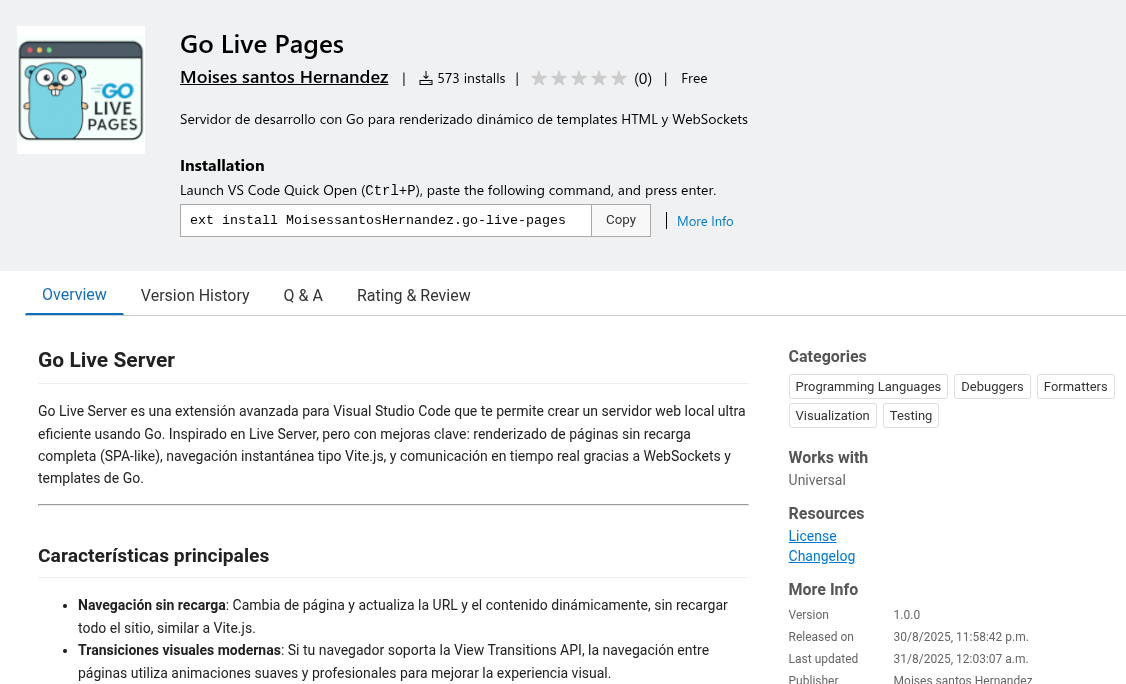
Task: Click the '573 installs' text
Action: point(471,78)
